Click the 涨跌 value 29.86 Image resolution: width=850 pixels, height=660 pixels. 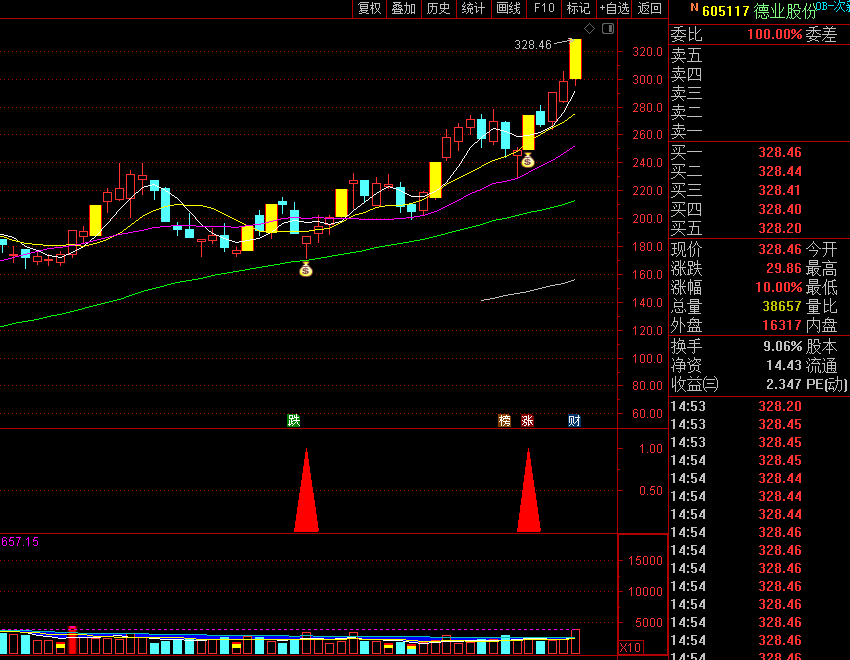(x=783, y=268)
